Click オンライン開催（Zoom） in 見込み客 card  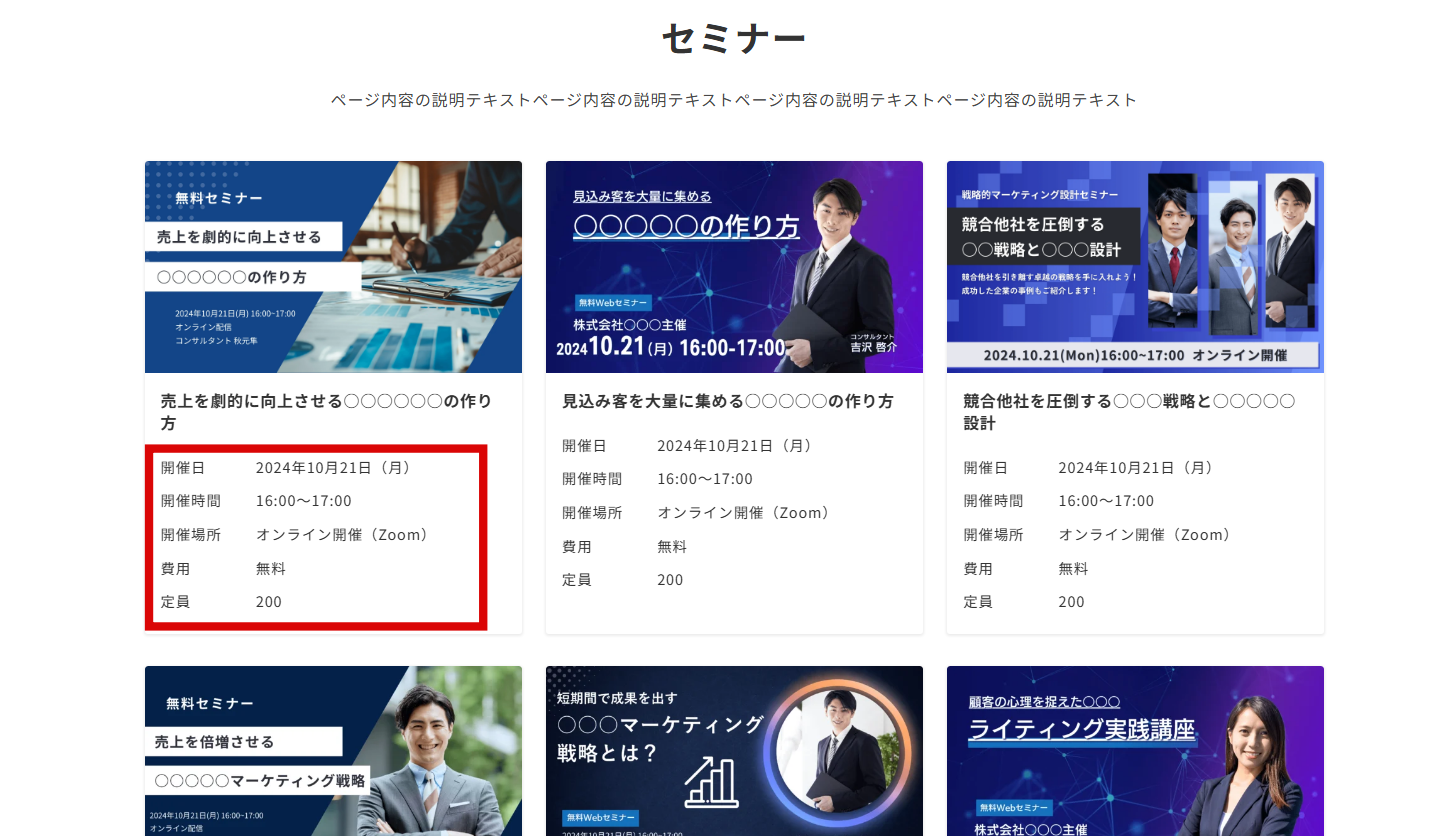743,513
